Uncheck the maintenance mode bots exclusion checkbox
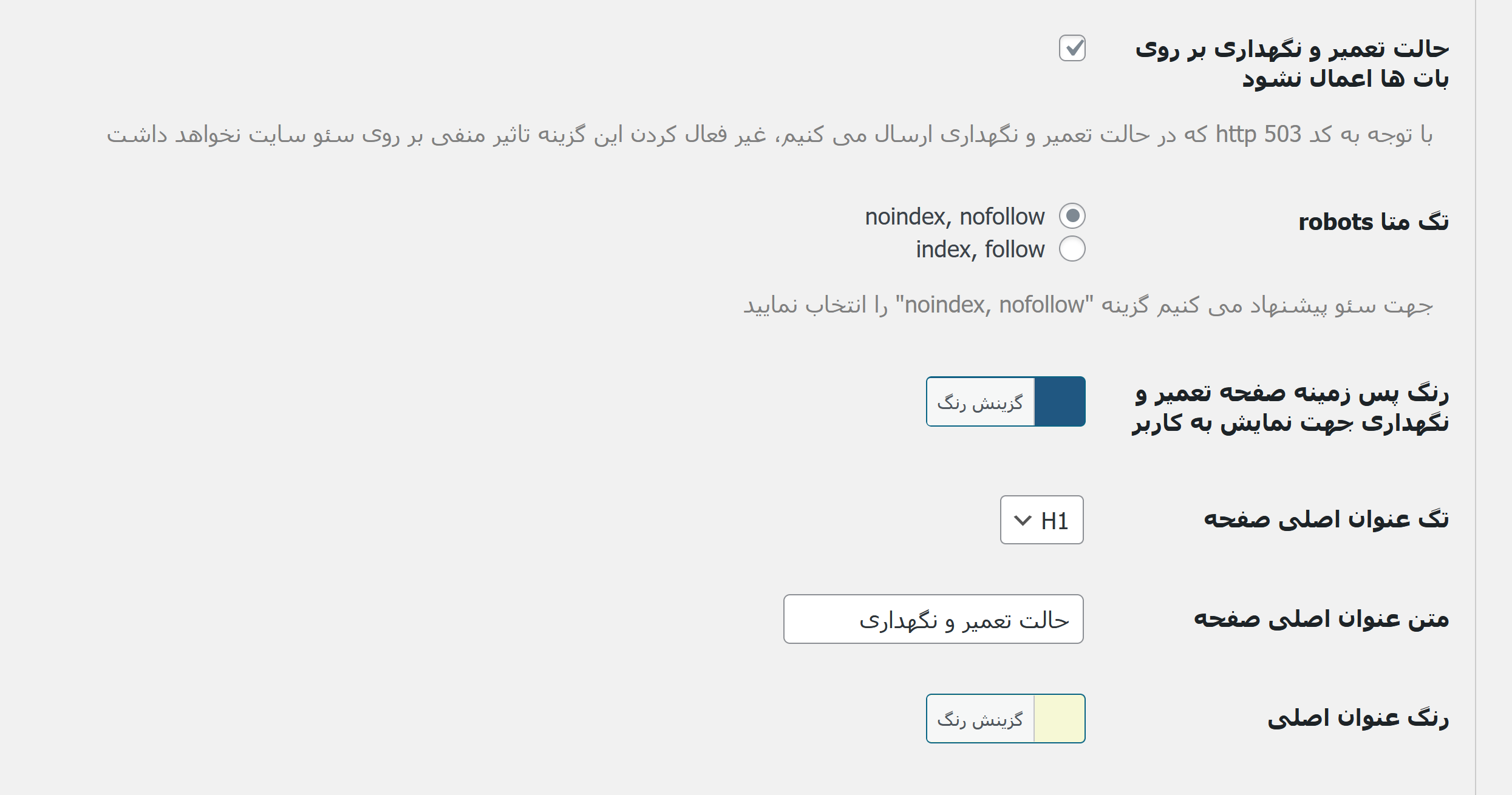 click(x=1072, y=48)
